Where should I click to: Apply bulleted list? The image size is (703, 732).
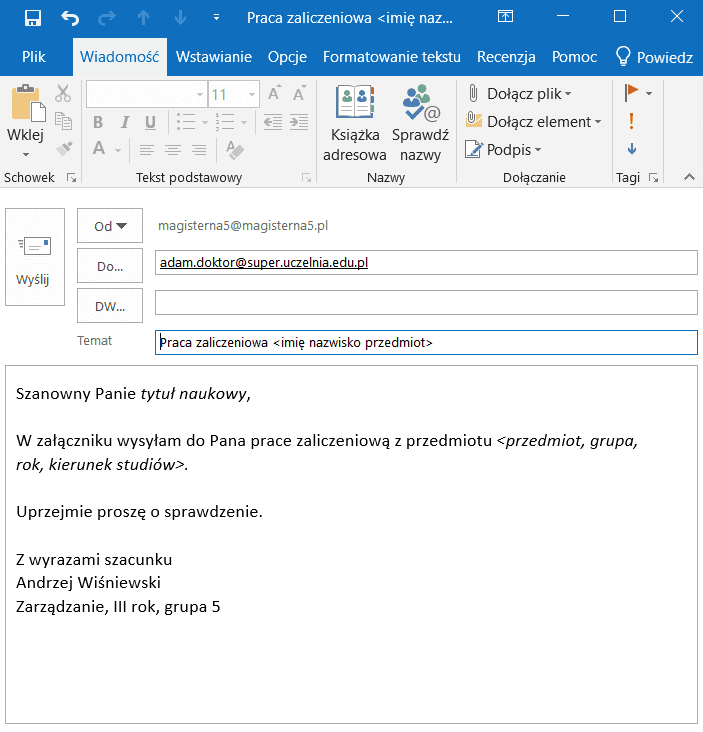[186, 122]
